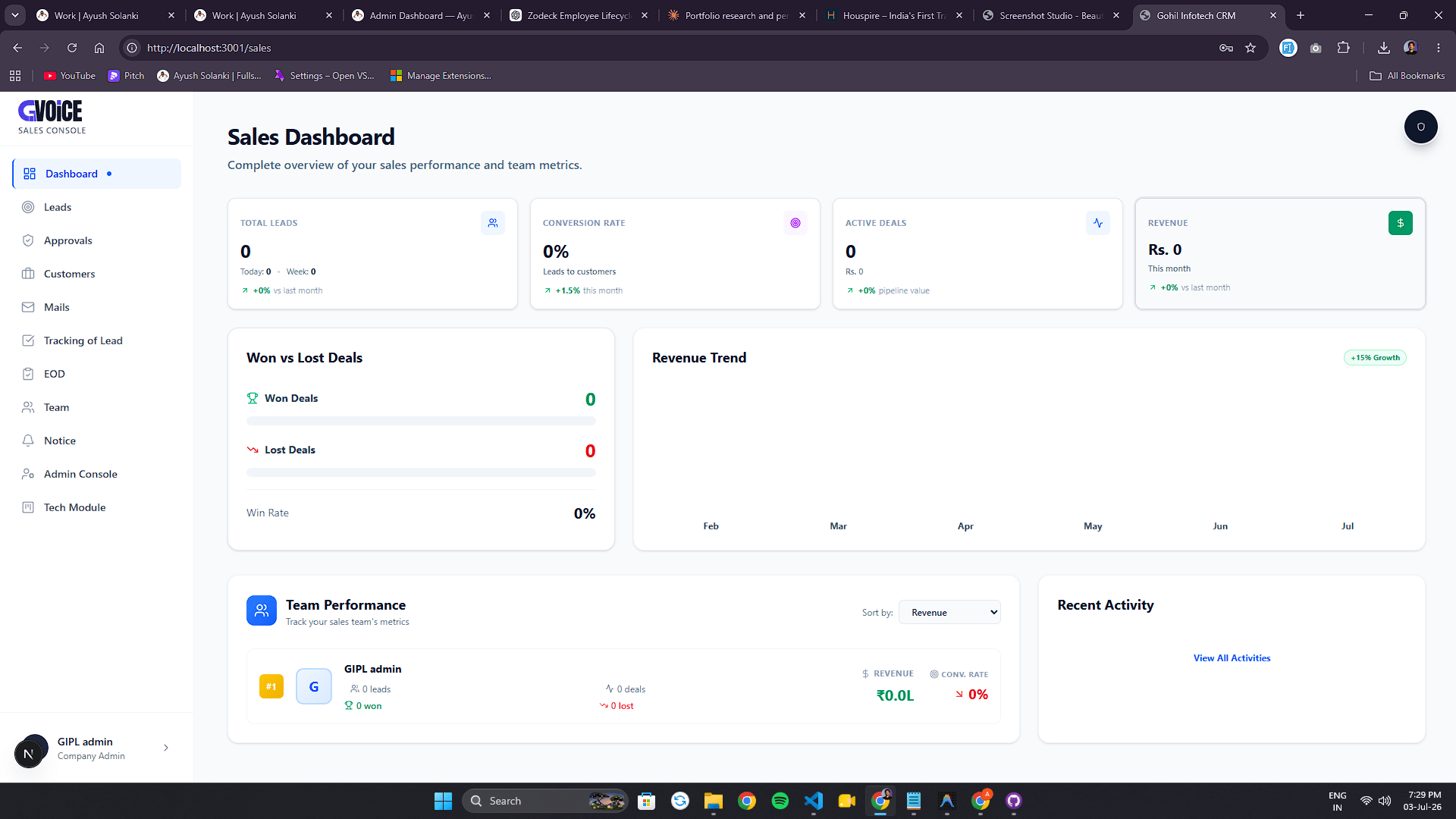Click the GIPL admin G avatar
This screenshot has width=1456, height=819.
pyautogui.click(x=314, y=686)
